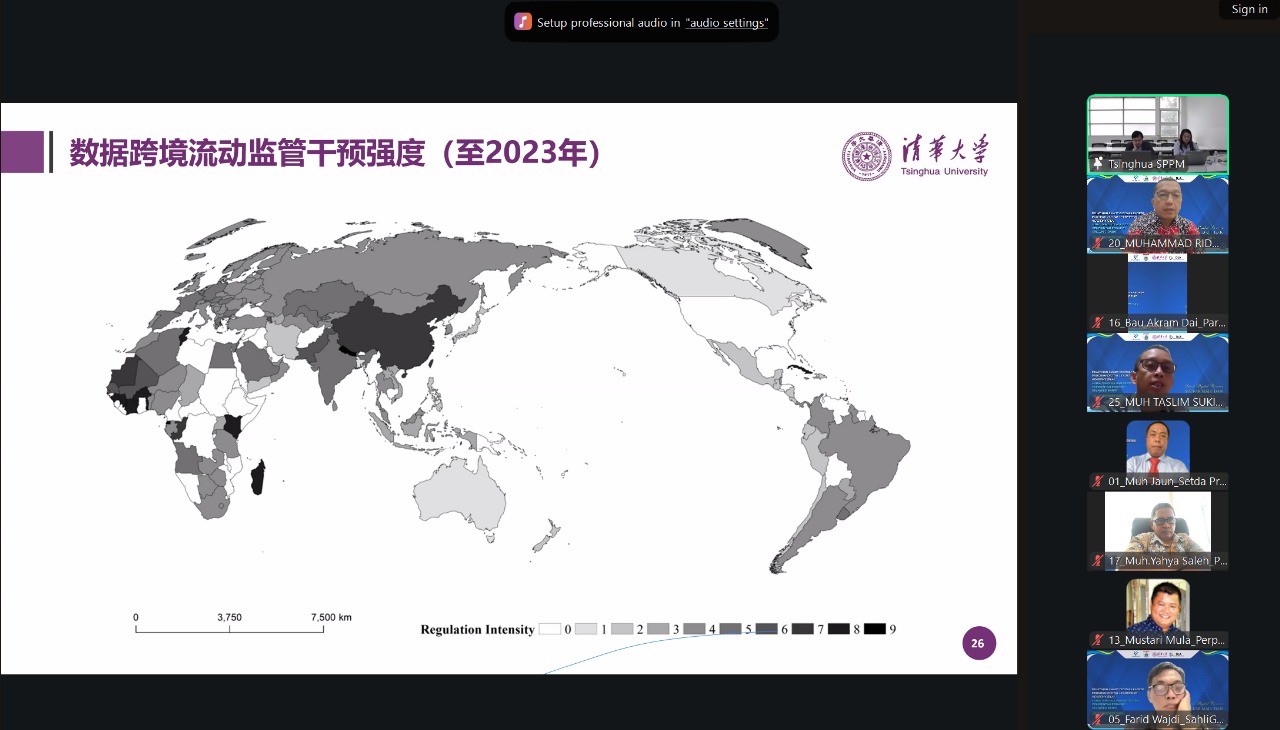
Task: Click the Regulation Intensity level 0 white swatch
Action: point(551,628)
